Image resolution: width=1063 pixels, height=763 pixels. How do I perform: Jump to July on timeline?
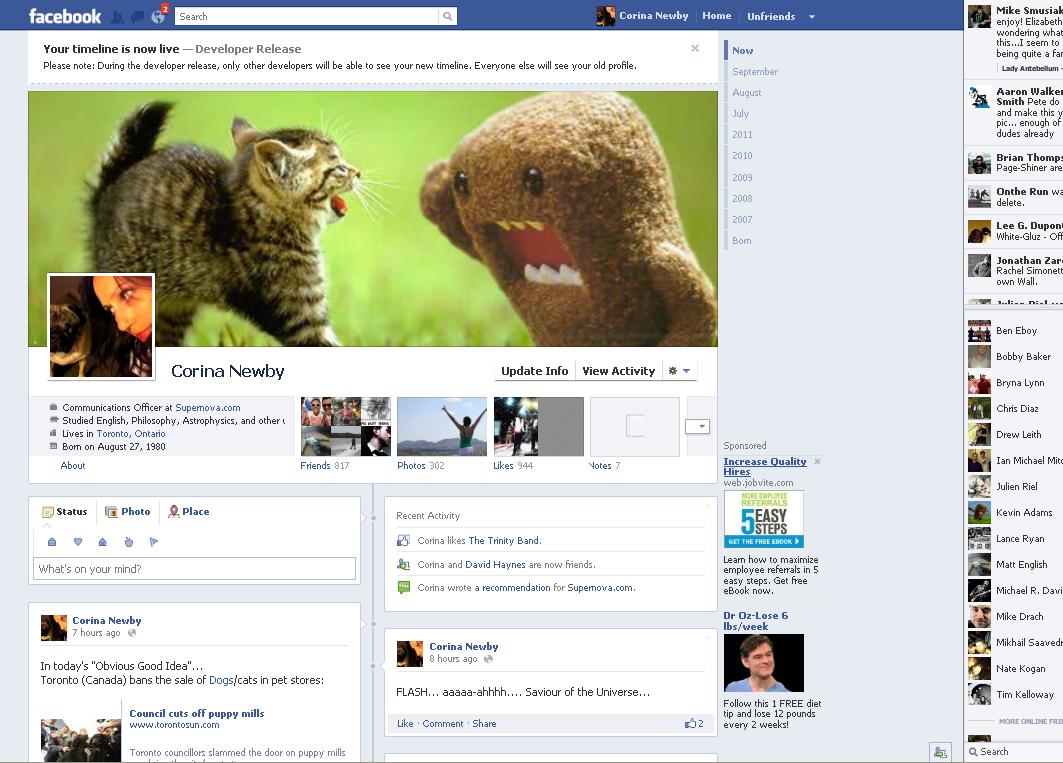[x=740, y=113]
